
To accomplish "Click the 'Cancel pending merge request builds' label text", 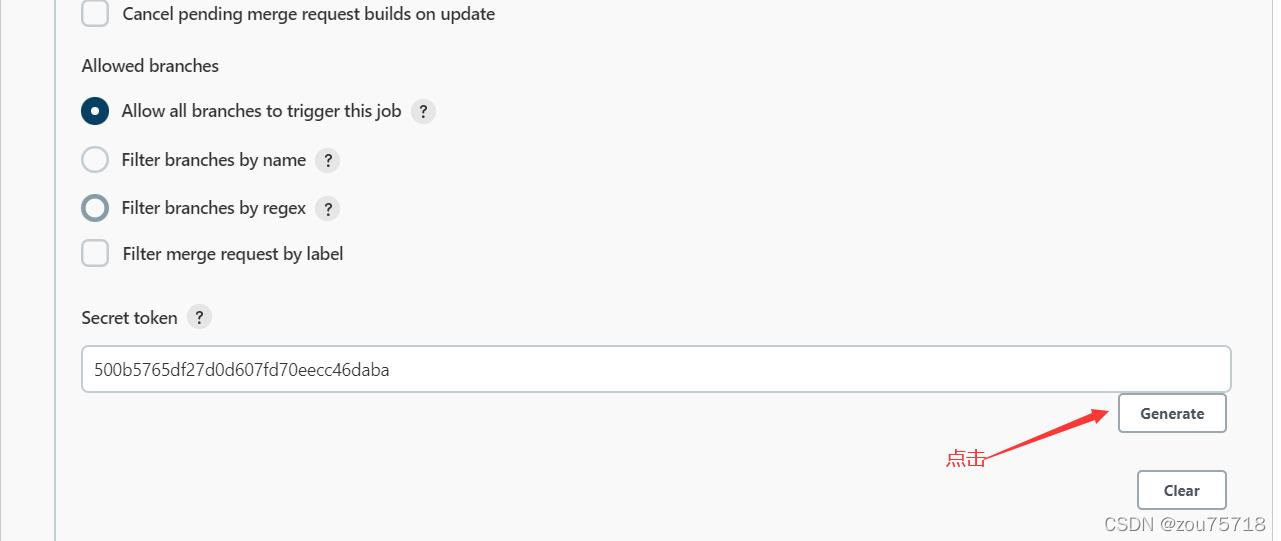I will (309, 14).
